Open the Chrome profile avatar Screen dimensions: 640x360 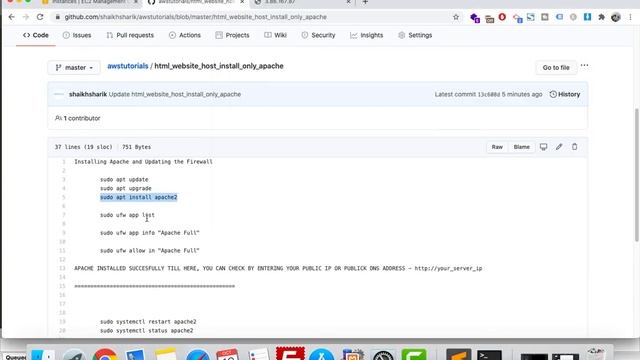616,17
